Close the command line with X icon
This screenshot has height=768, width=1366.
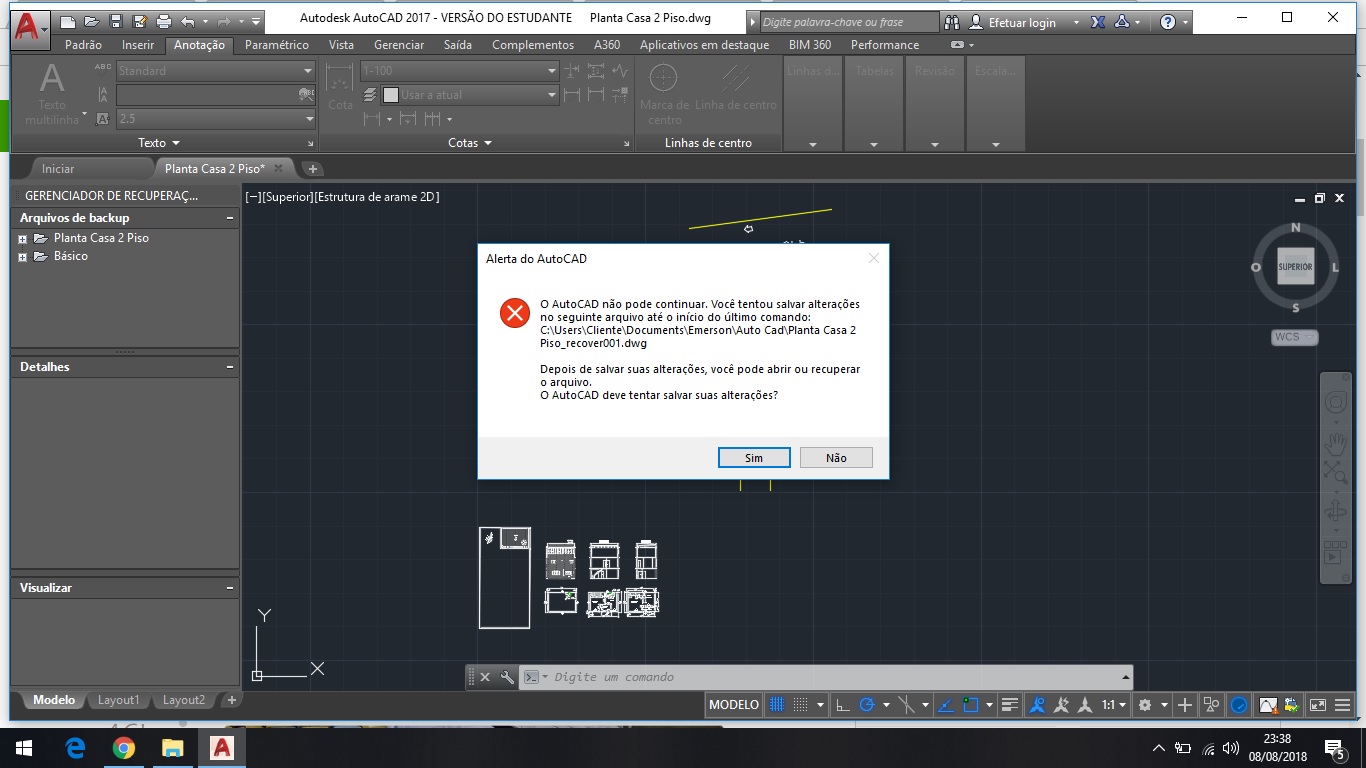(x=485, y=677)
